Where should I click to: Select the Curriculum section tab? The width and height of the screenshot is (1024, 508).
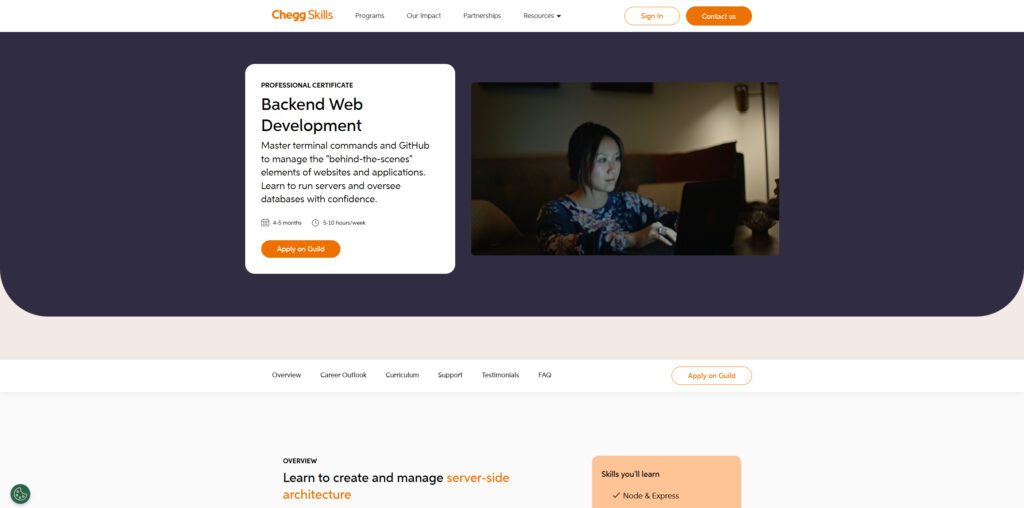pyautogui.click(x=402, y=375)
